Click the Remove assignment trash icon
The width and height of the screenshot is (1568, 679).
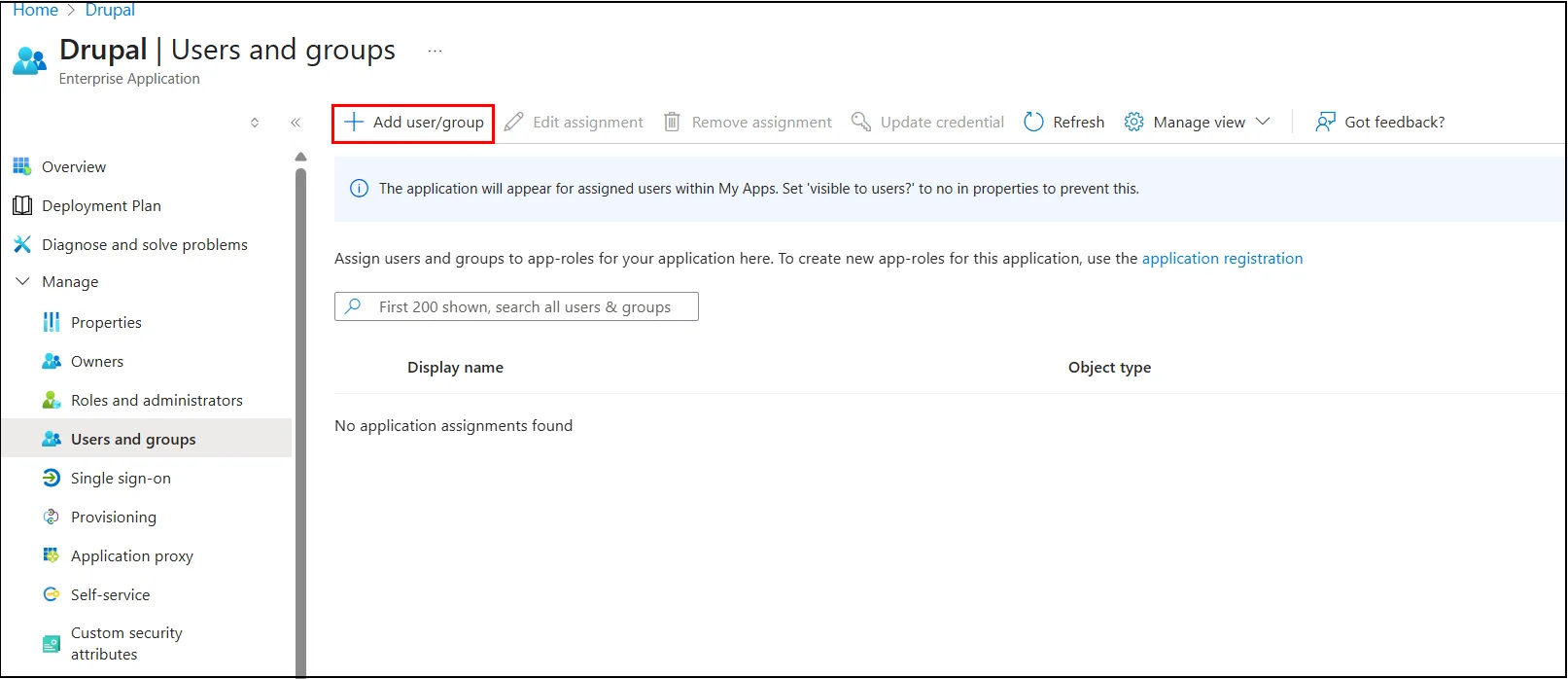[672, 122]
